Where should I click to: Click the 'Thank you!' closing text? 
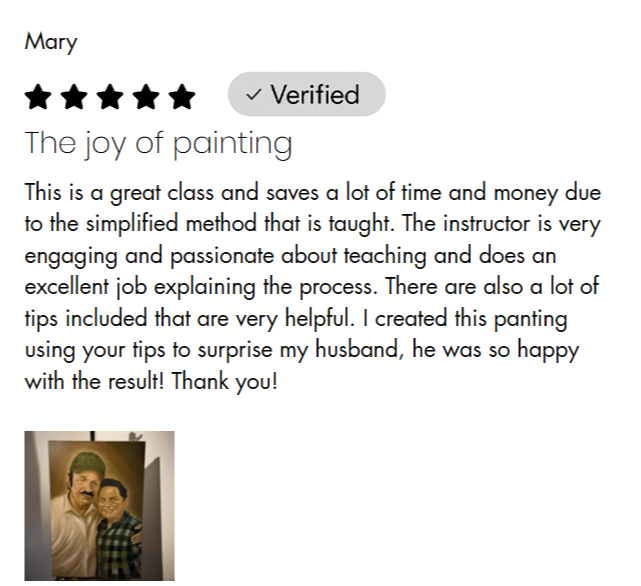[224, 382]
